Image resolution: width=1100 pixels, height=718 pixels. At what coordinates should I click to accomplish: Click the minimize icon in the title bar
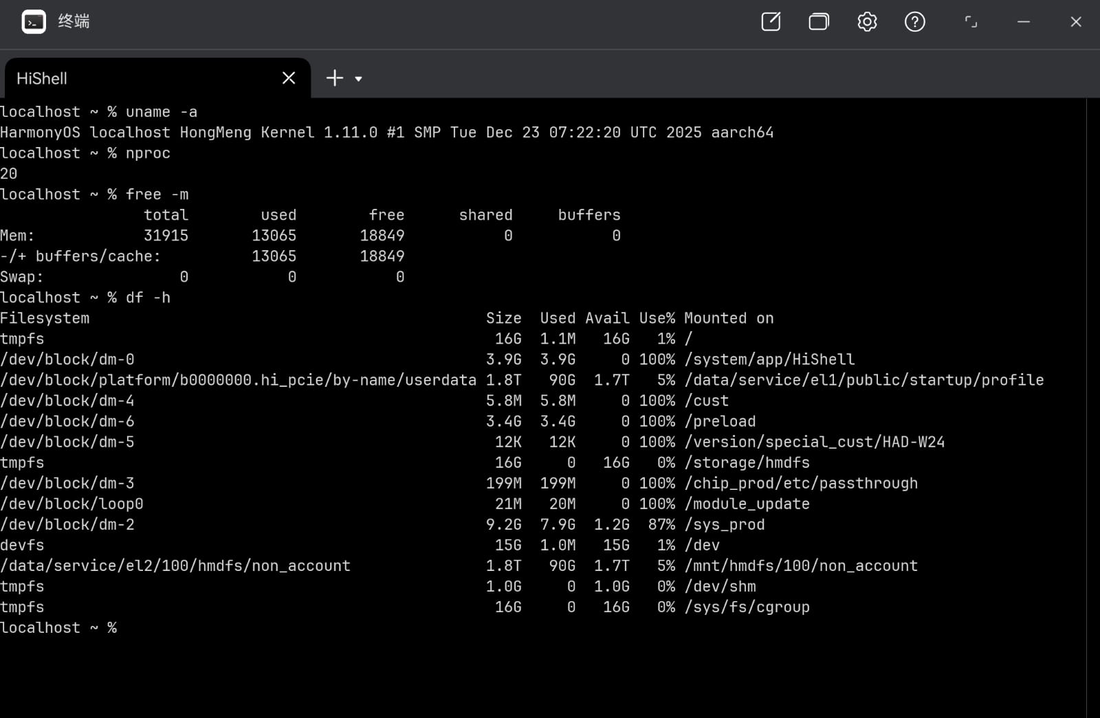point(1023,21)
